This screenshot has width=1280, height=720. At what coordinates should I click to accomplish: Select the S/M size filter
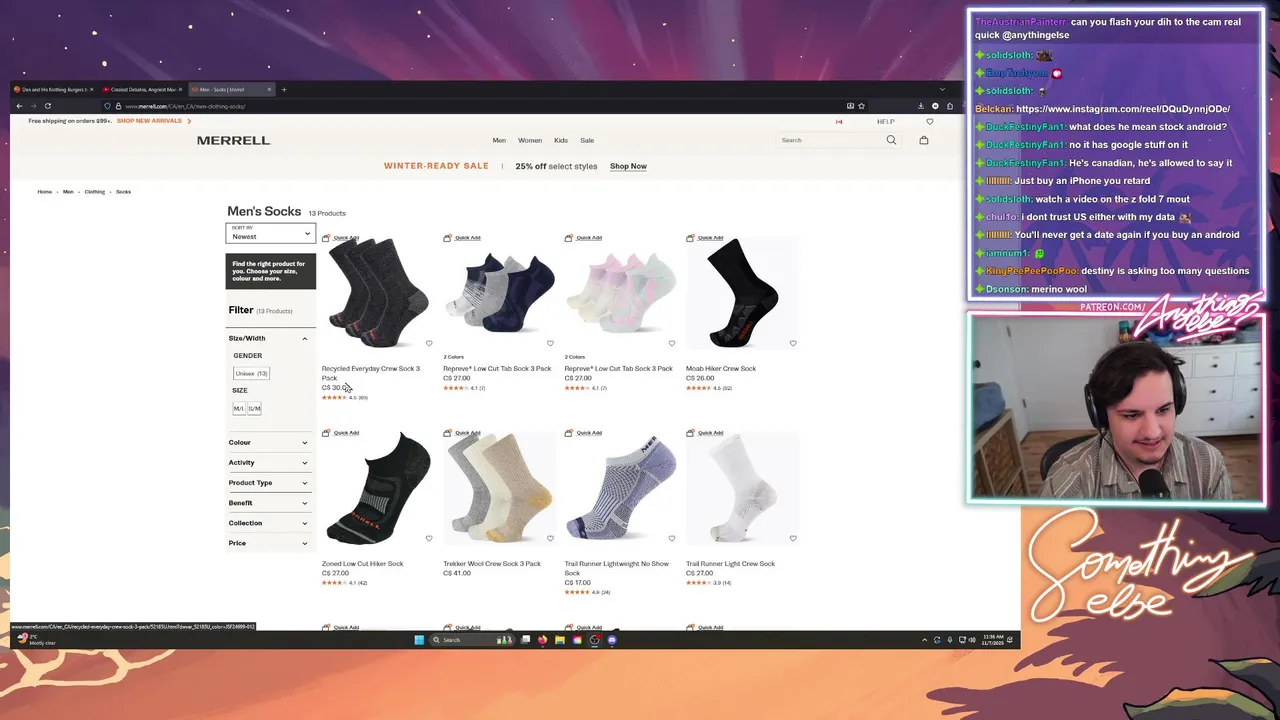(254, 408)
